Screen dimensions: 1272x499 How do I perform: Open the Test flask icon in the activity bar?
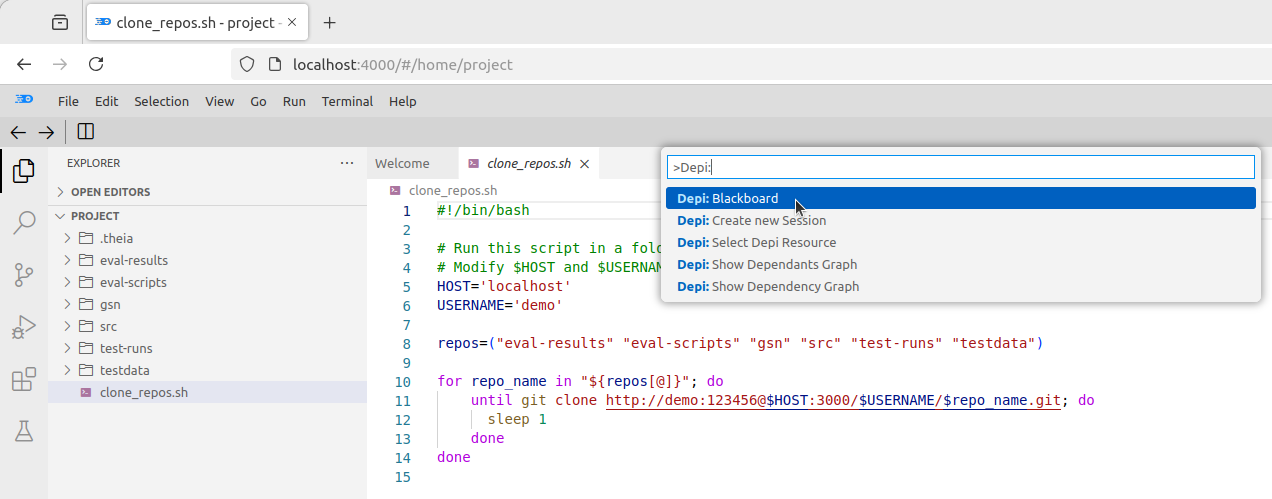click(x=23, y=431)
